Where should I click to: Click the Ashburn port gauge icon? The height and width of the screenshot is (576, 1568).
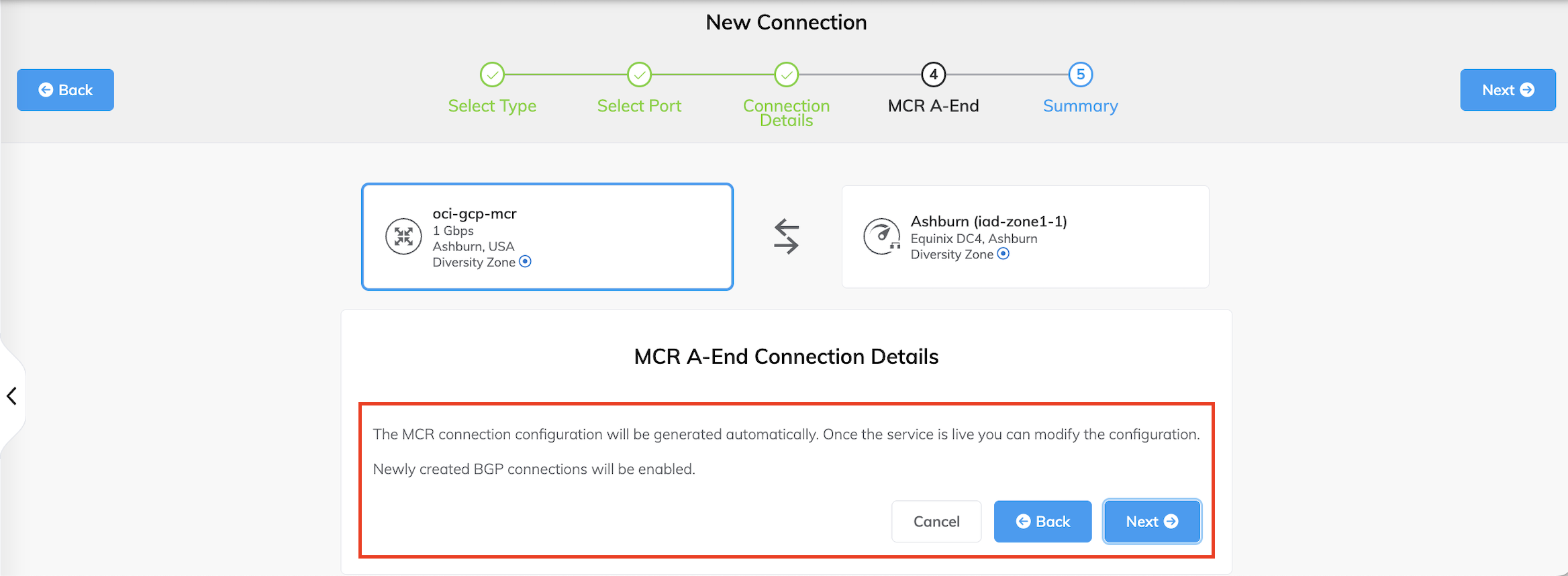click(x=881, y=236)
